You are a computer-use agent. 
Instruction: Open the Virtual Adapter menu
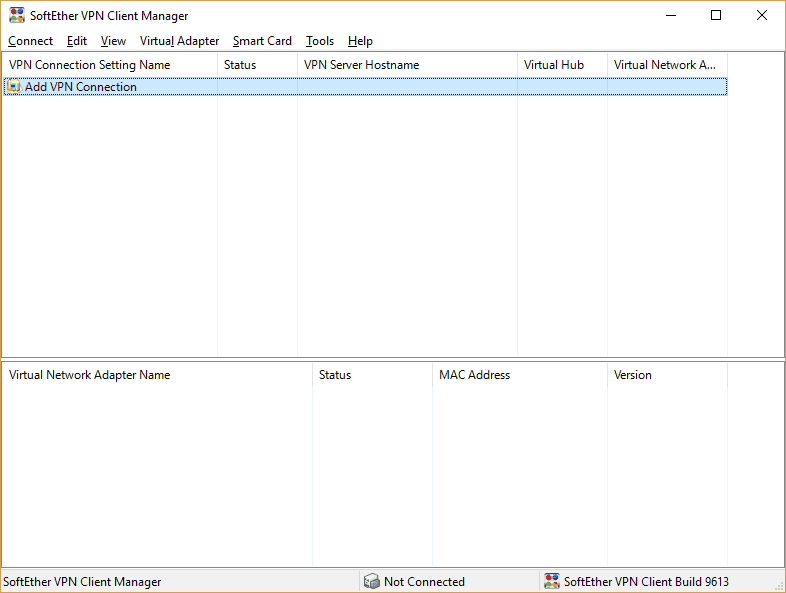[x=179, y=41]
